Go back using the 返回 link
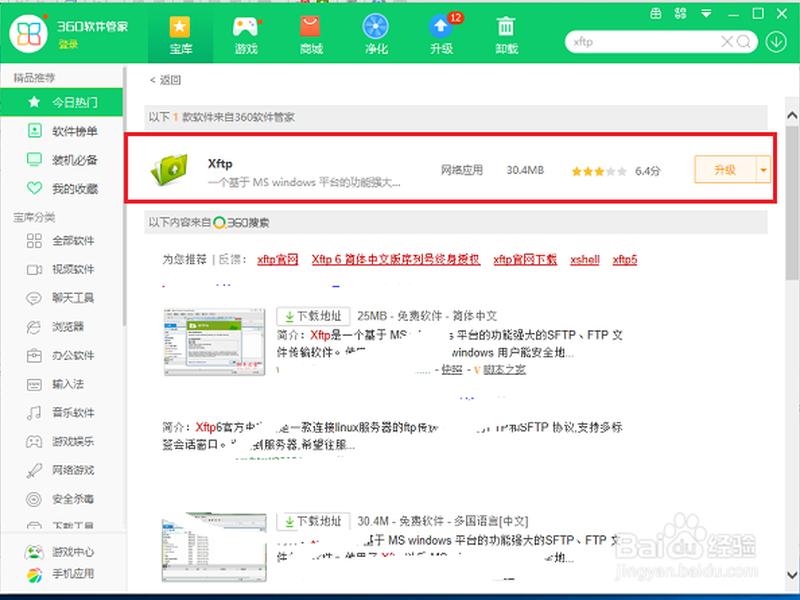This screenshot has height=600, width=800. (165, 80)
